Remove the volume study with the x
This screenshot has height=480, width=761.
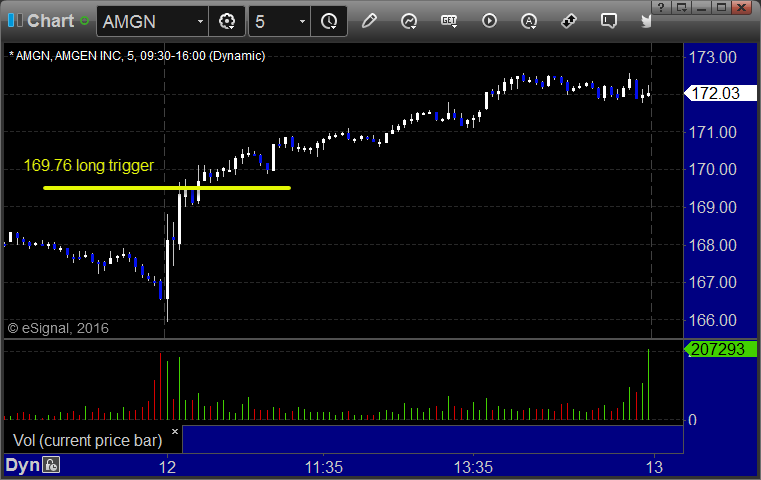click(175, 431)
